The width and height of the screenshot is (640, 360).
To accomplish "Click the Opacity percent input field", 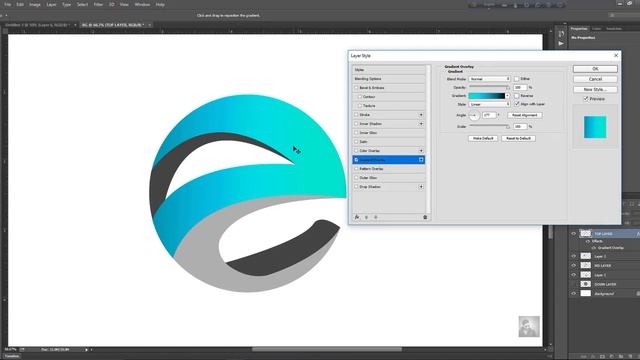I will point(520,87).
